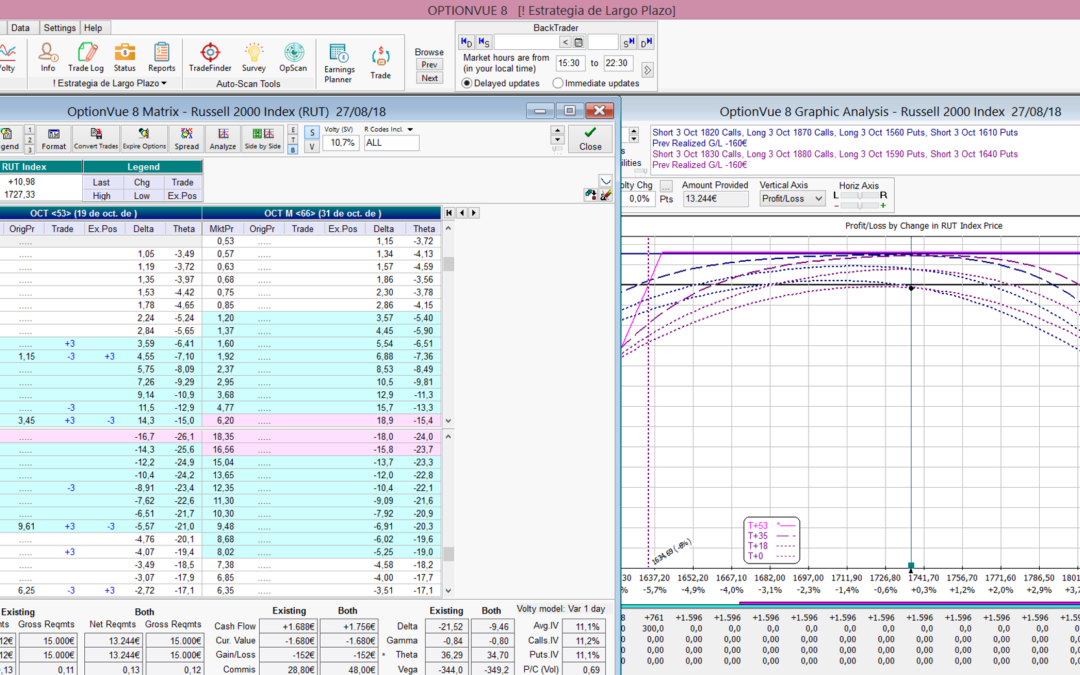Open the Data menu
Screen dimensions: 1080x675
click(x=20, y=28)
